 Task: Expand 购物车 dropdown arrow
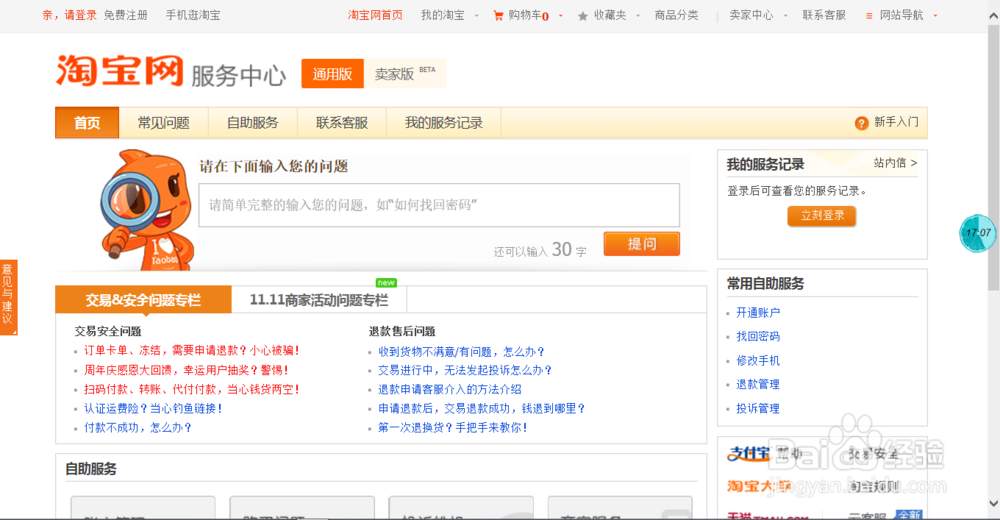pos(561,16)
